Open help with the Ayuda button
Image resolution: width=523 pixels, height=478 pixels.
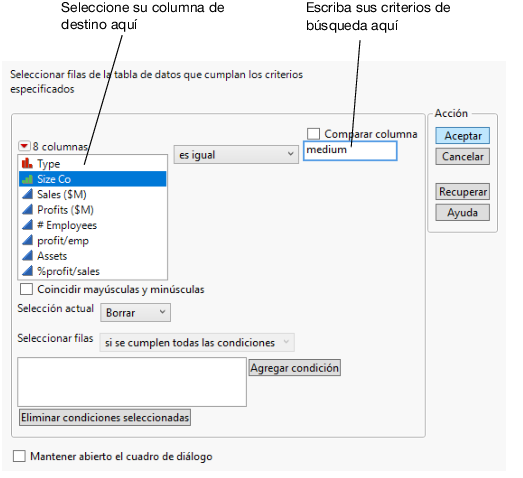coord(463,212)
